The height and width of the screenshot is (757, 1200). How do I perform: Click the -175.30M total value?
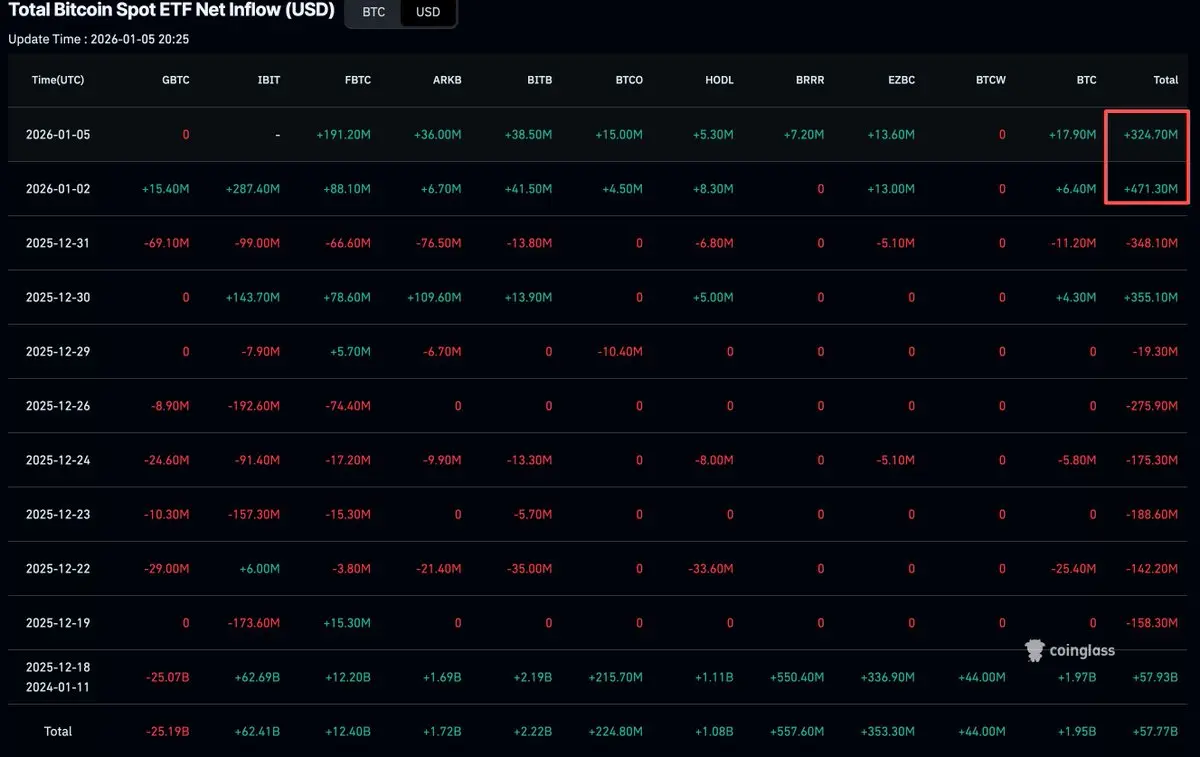pos(1151,460)
